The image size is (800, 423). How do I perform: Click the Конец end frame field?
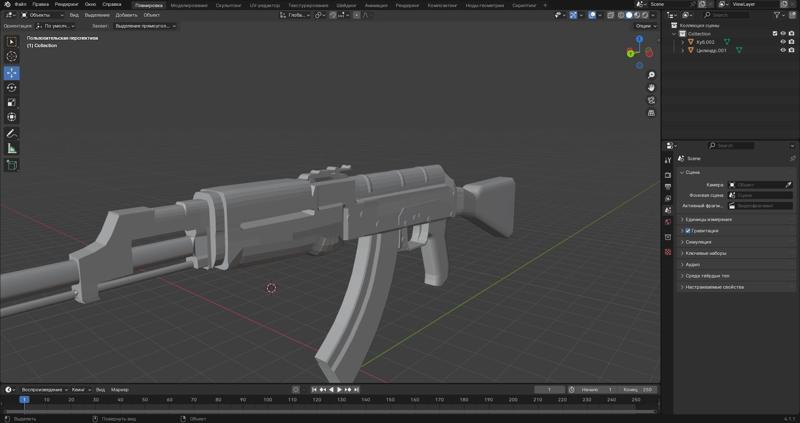(x=638, y=389)
